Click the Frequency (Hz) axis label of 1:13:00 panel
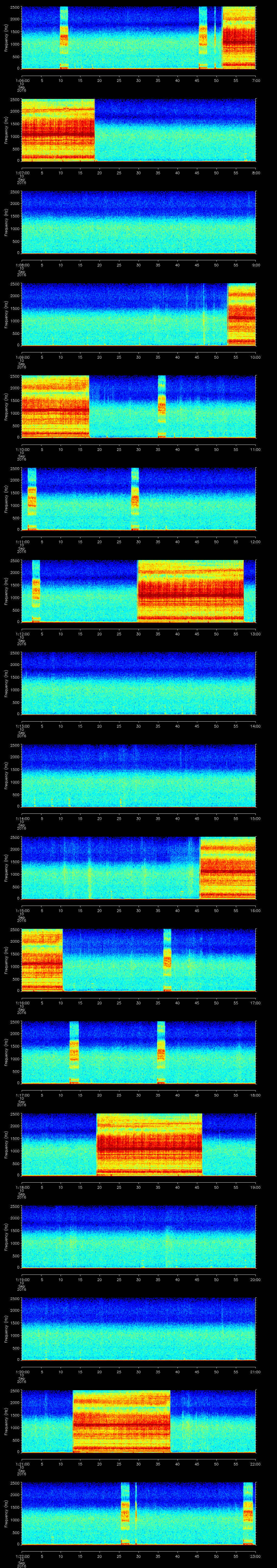 6,683
